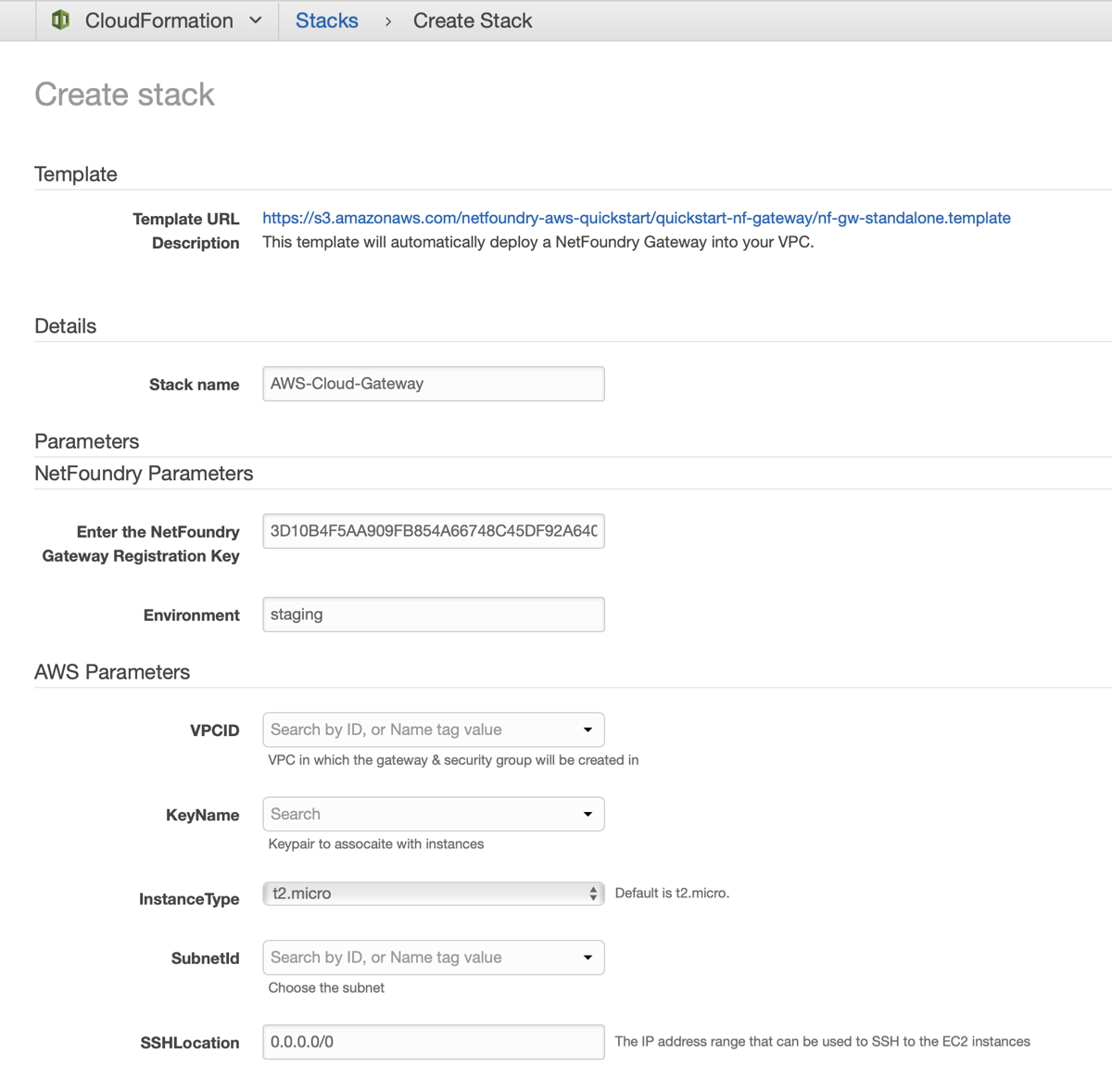Click the 'VPCID' field label

pyautogui.click(x=215, y=730)
